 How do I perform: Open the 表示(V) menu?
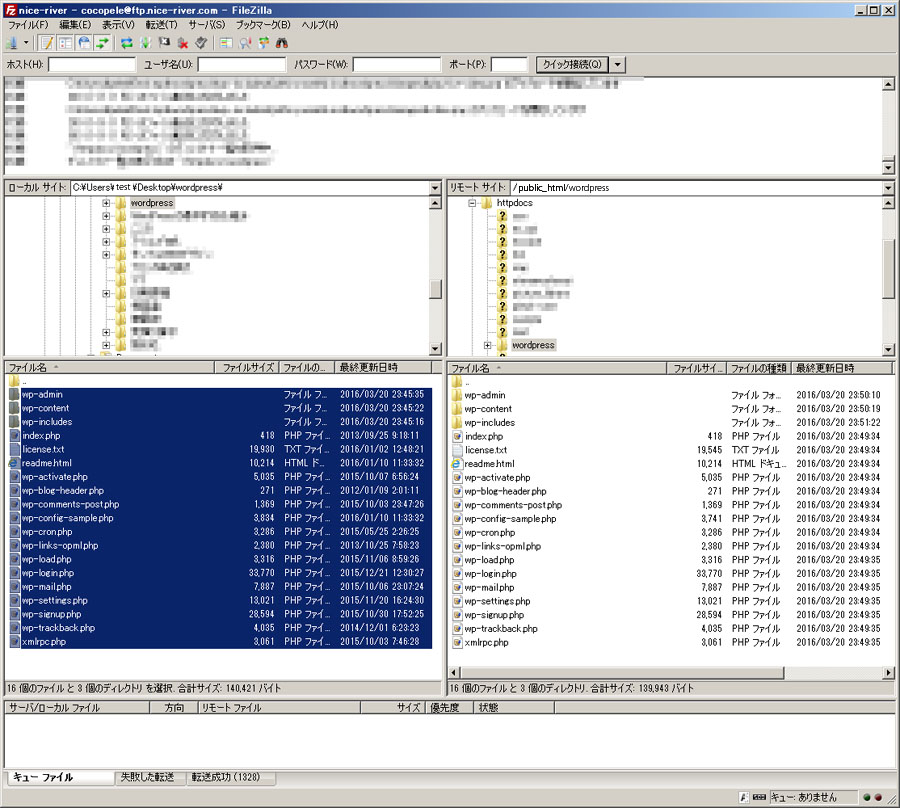[118, 25]
